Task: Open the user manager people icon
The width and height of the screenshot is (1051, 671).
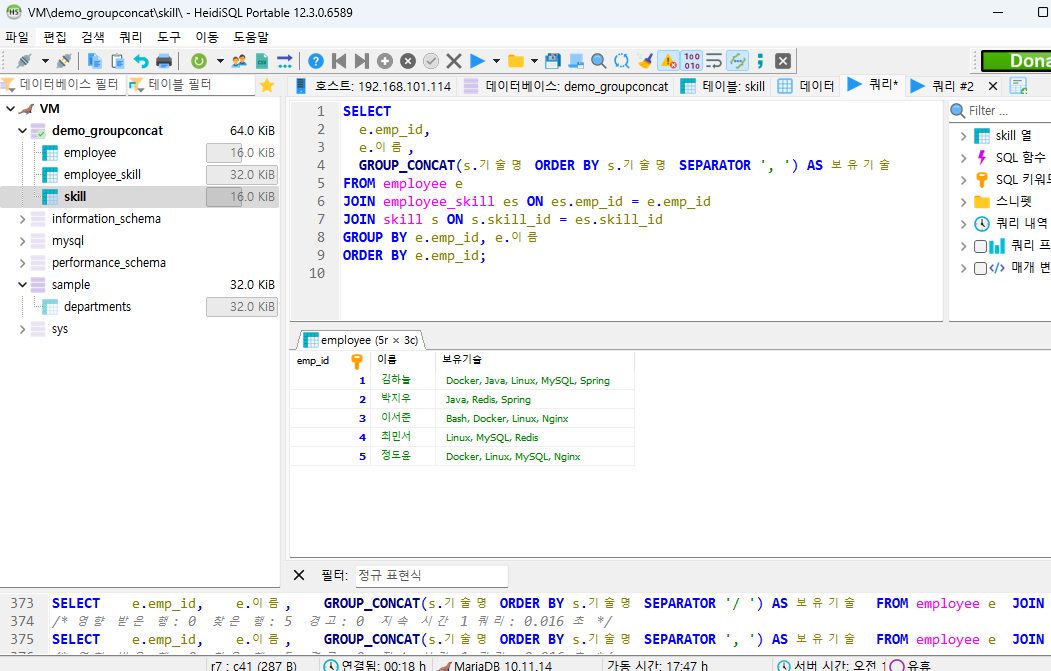Action: click(x=239, y=61)
